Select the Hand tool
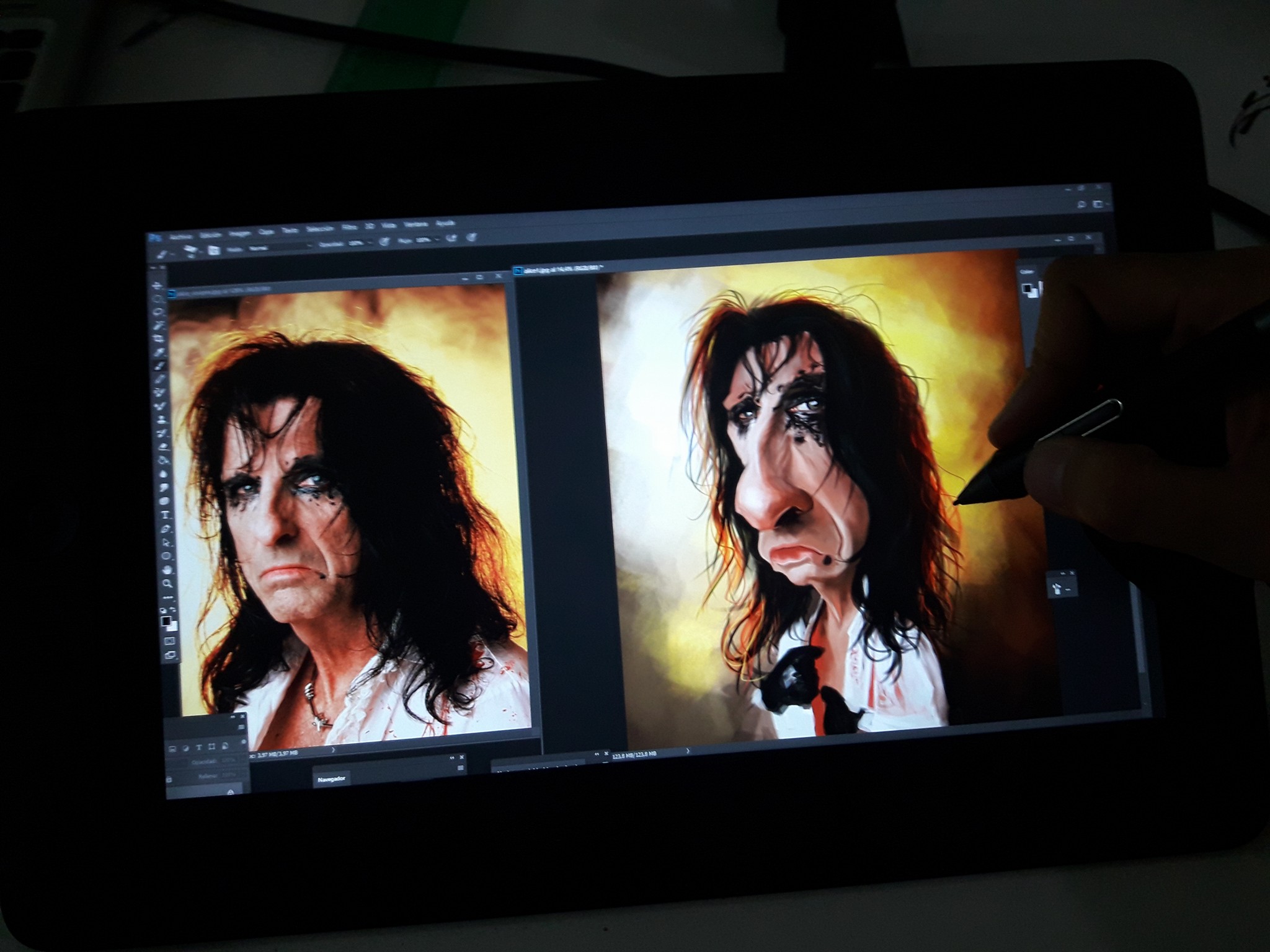 click(167, 570)
